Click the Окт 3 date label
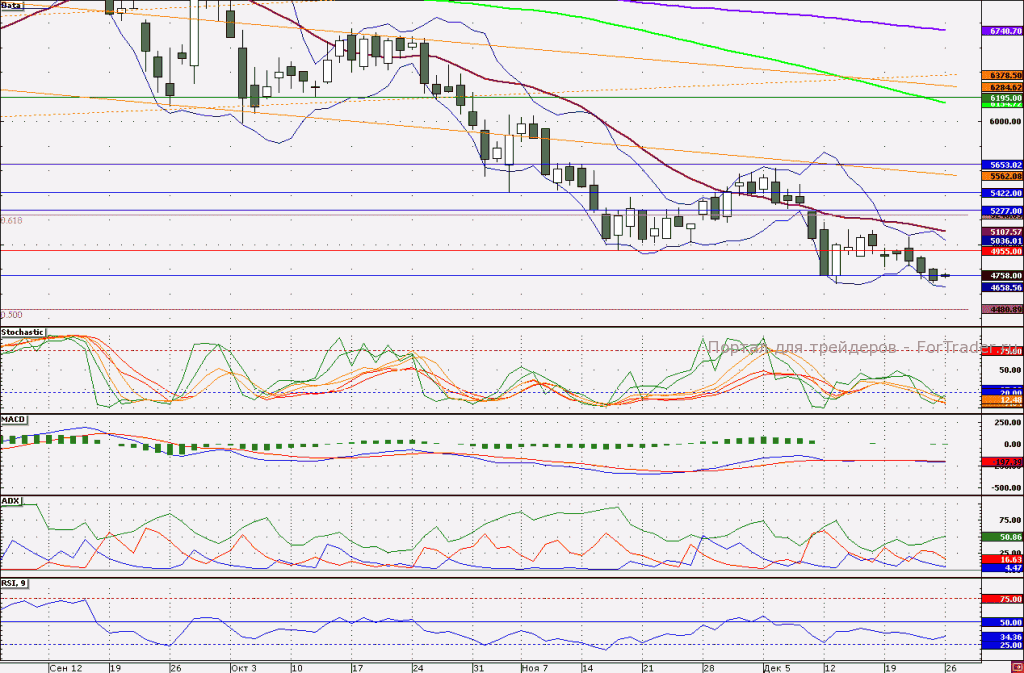Image resolution: width=1024 pixels, height=673 pixels. coord(244,668)
